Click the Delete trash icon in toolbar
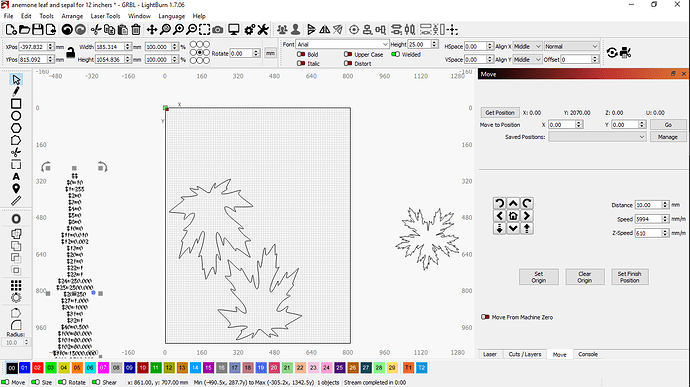 pyautogui.click(x=136, y=29)
